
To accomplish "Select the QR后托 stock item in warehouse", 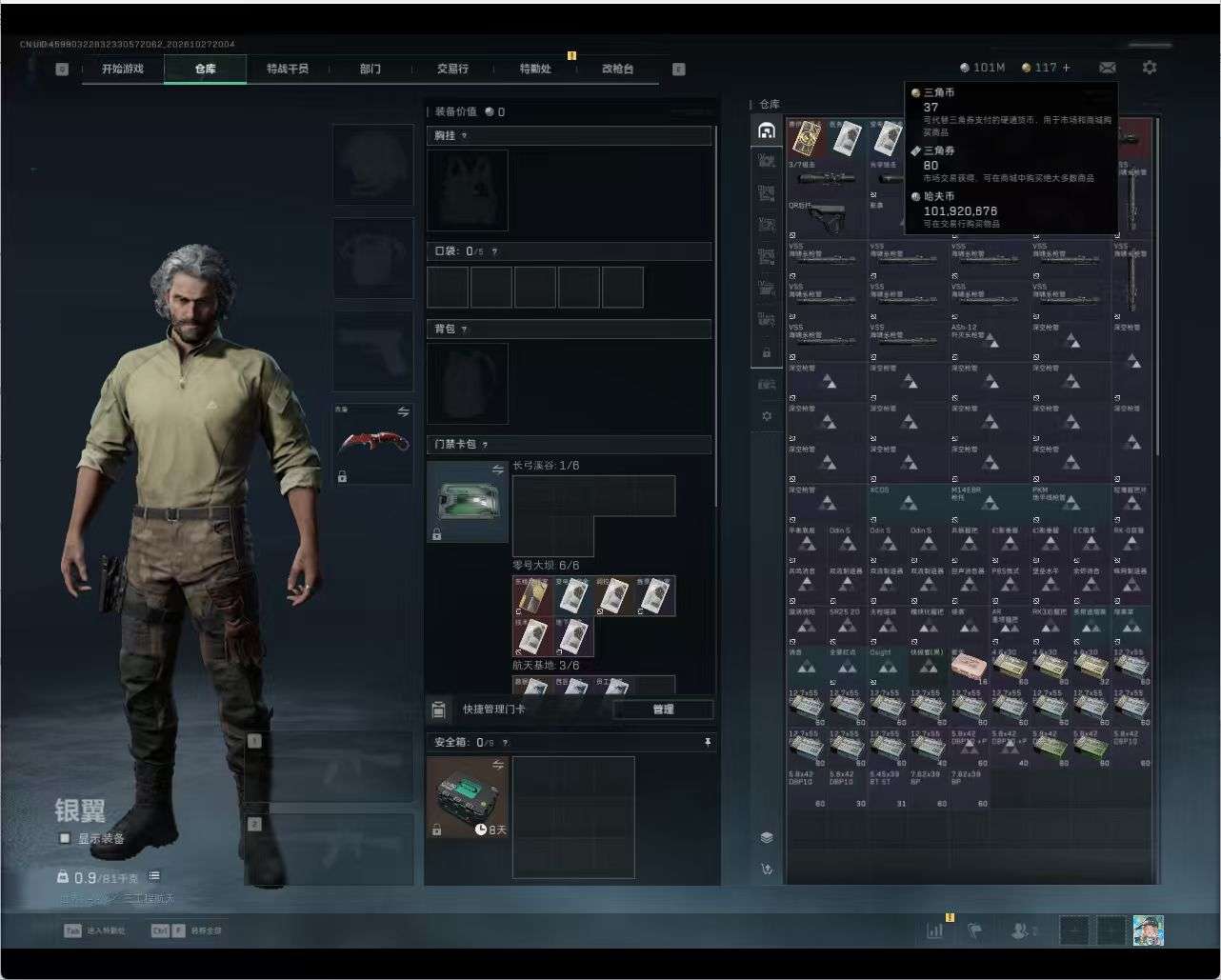I will click(827, 218).
